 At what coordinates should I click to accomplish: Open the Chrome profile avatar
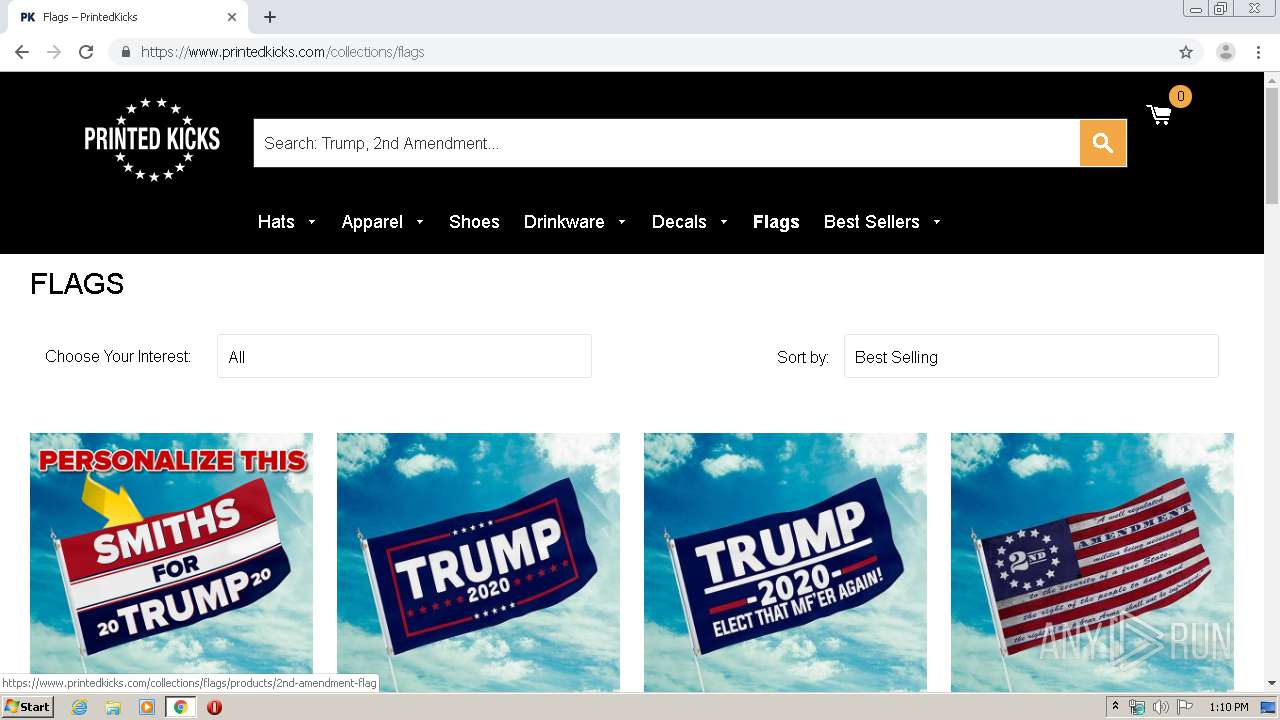coord(1226,52)
